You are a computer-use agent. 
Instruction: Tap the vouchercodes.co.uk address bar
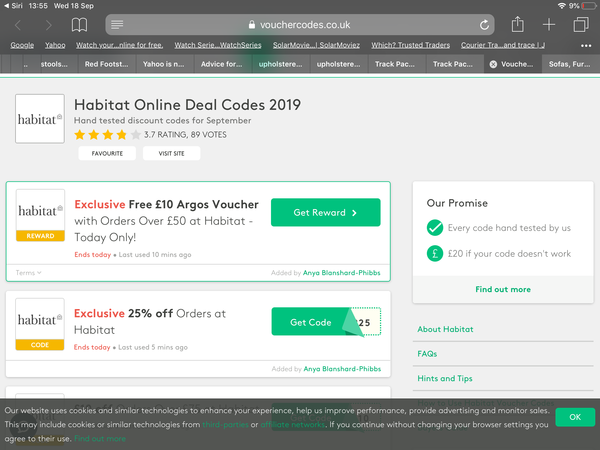pyautogui.click(x=300, y=25)
